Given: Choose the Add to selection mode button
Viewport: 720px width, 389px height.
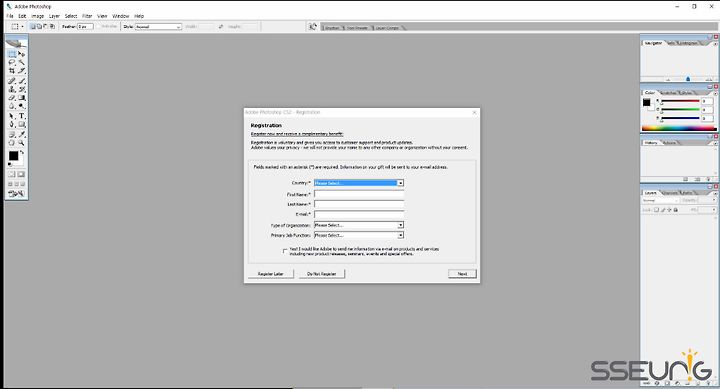Looking at the screenshot, I should [39, 27].
